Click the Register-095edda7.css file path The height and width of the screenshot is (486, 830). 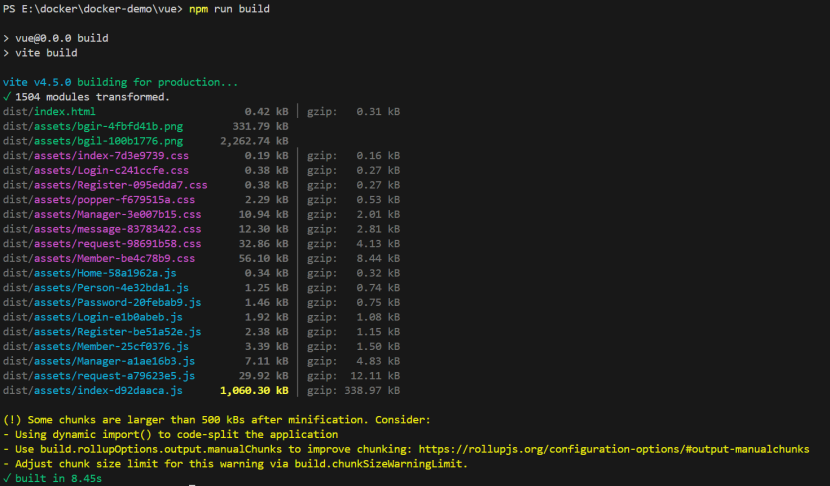tap(105, 185)
